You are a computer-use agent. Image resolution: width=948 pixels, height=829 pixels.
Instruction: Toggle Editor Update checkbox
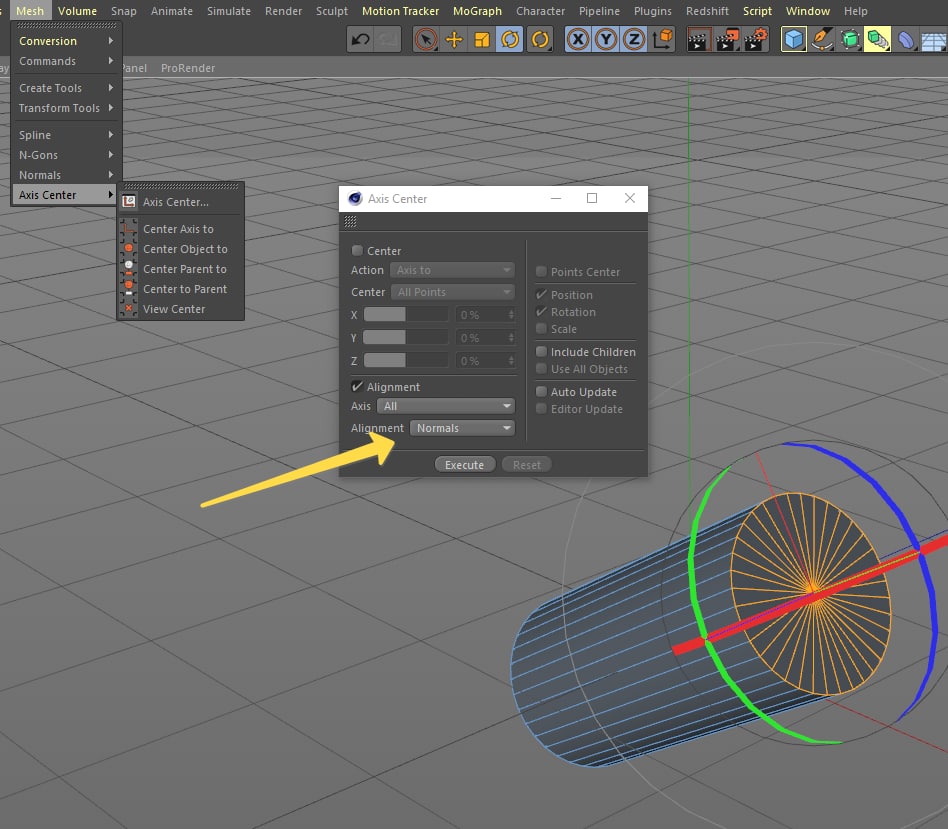click(541, 408)
